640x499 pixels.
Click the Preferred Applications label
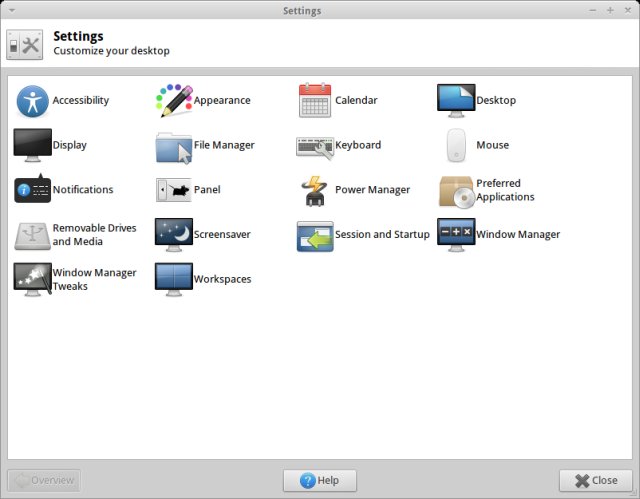[x=505, y=190]
